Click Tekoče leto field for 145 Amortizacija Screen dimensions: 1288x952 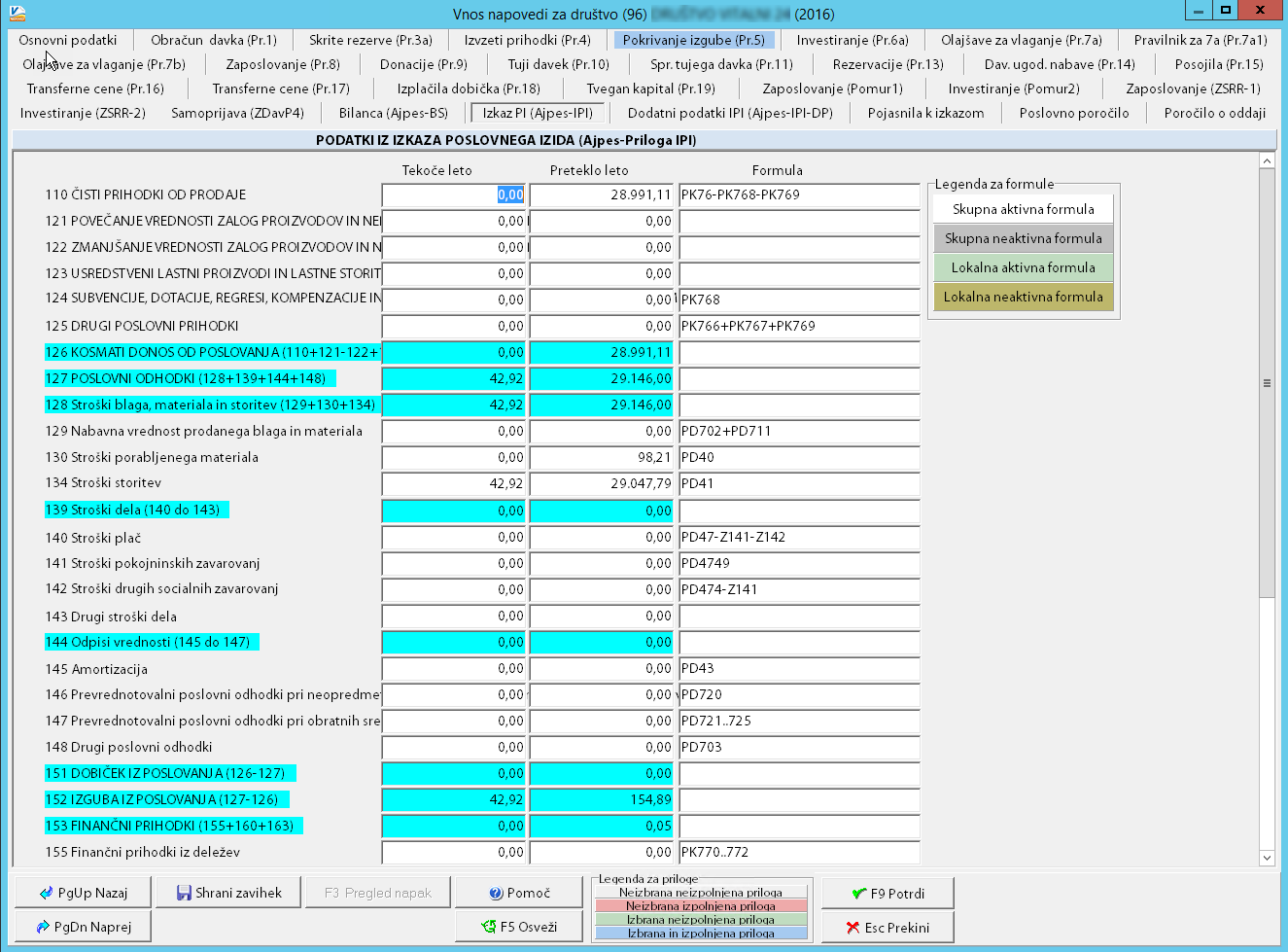[x=454, y=668]
